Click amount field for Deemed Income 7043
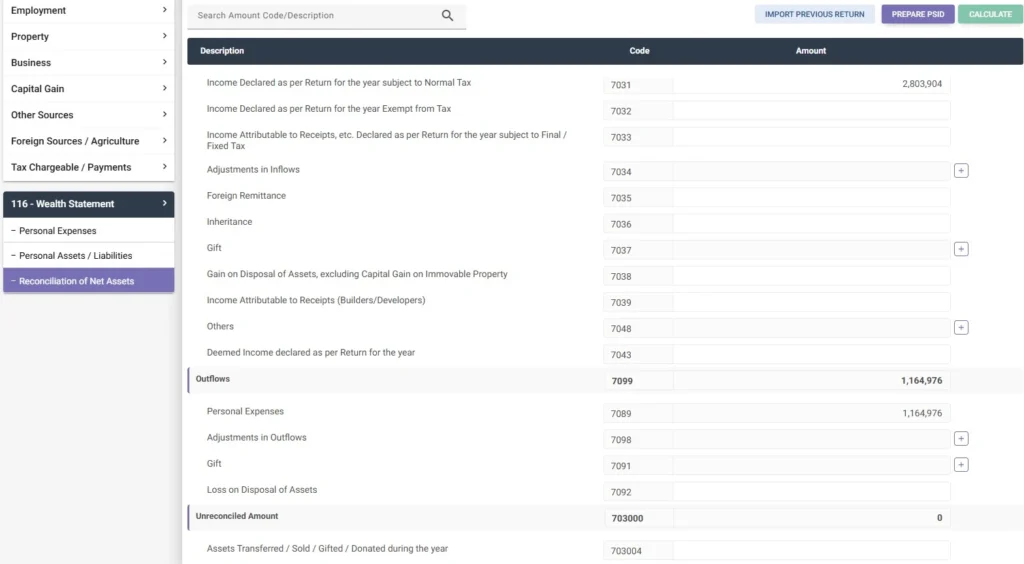The height and width of the screenshot is (564, 1024). pos(811,354)
